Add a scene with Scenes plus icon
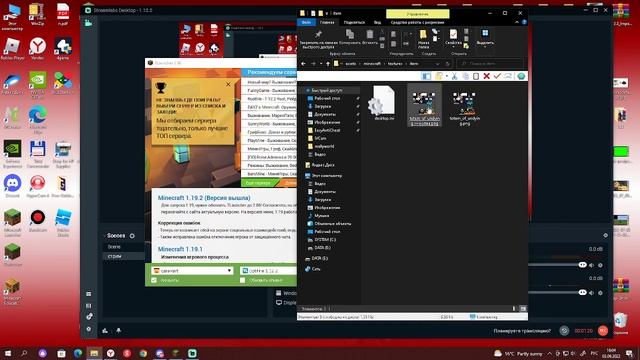 point(132,236)
